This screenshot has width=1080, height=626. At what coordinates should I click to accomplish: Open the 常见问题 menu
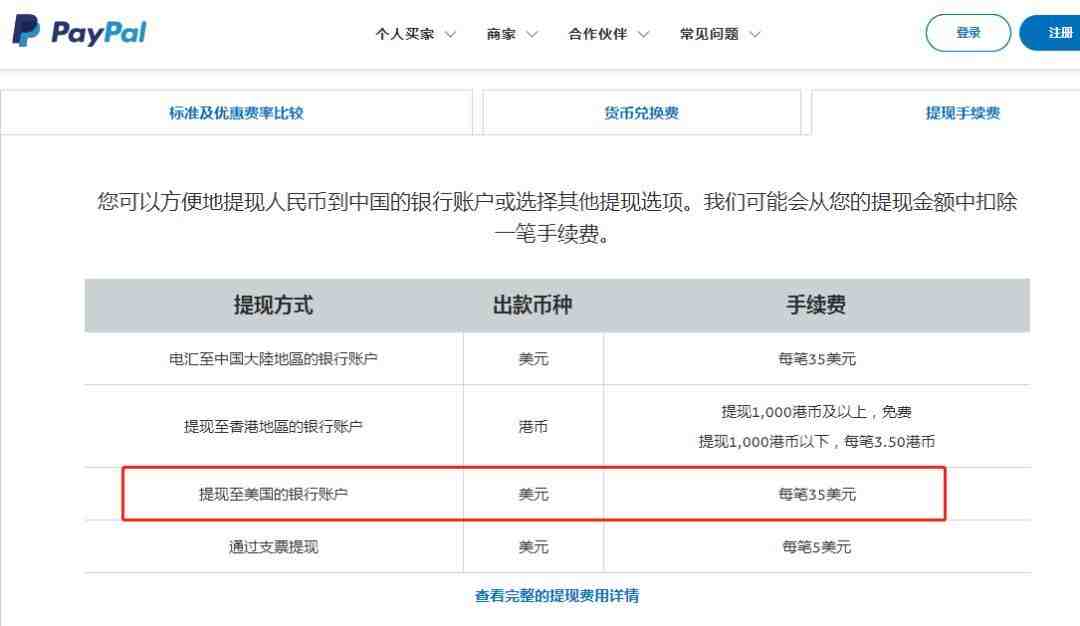coord(709,34)
